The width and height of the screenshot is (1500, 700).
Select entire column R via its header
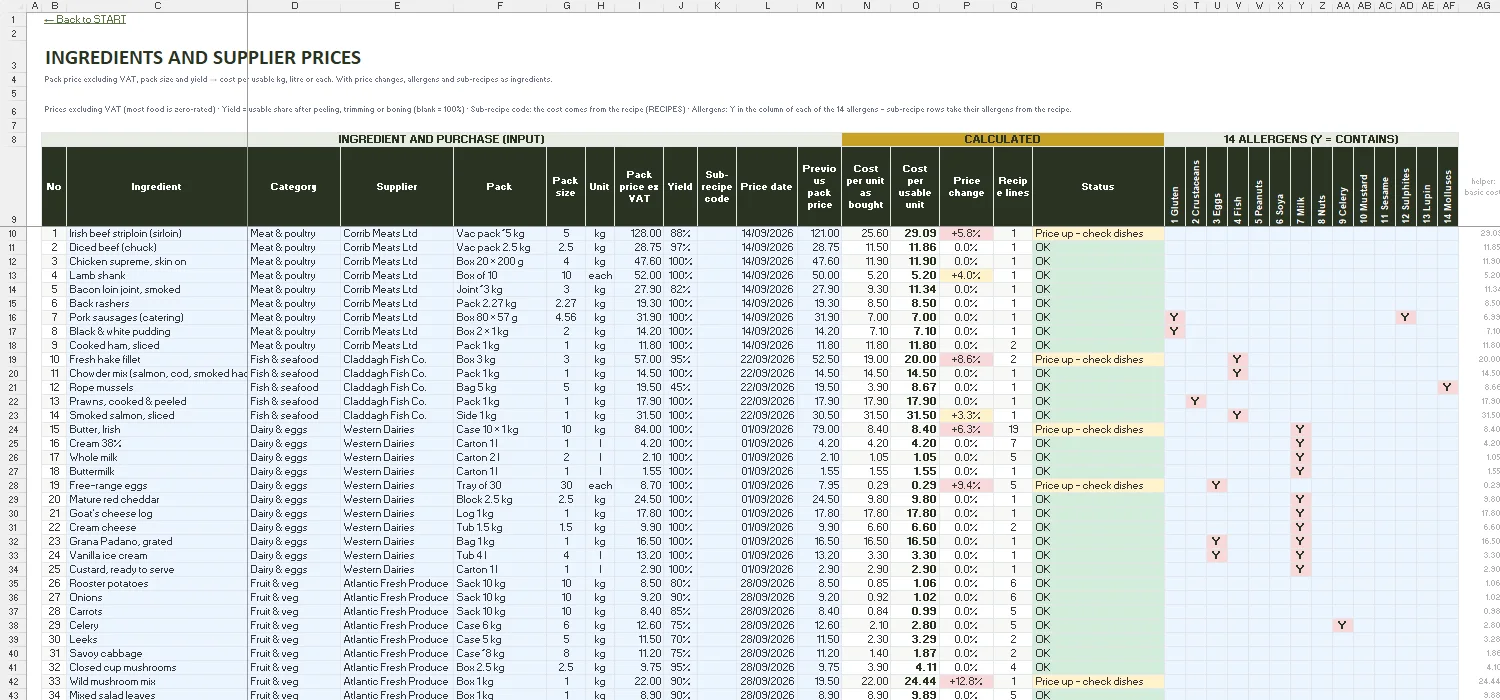click(1098, 6)
